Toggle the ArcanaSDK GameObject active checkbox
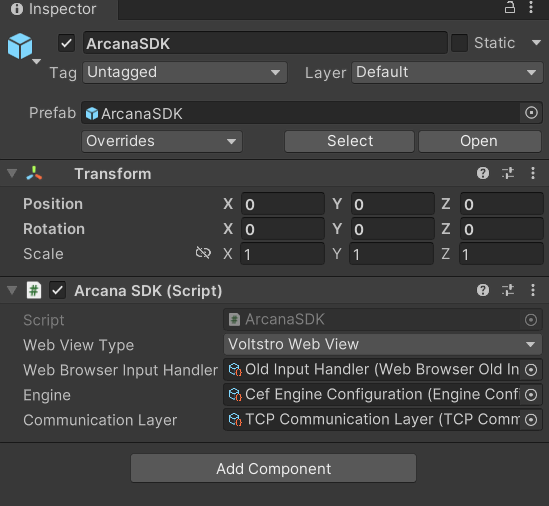549x506 pixels. click(x=67, y=43)
